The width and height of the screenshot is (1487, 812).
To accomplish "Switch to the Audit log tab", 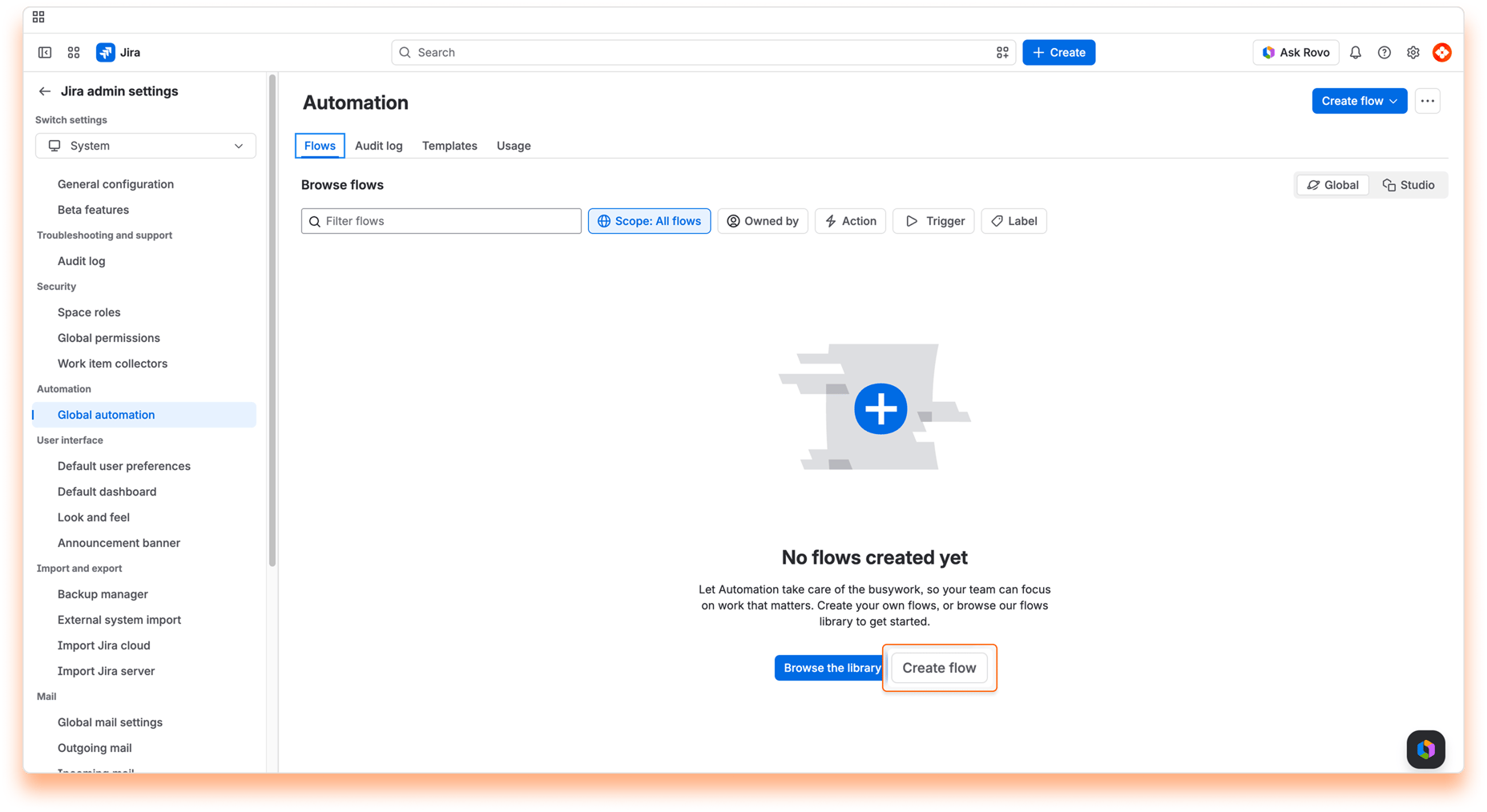I will click(x=379, y=146).
